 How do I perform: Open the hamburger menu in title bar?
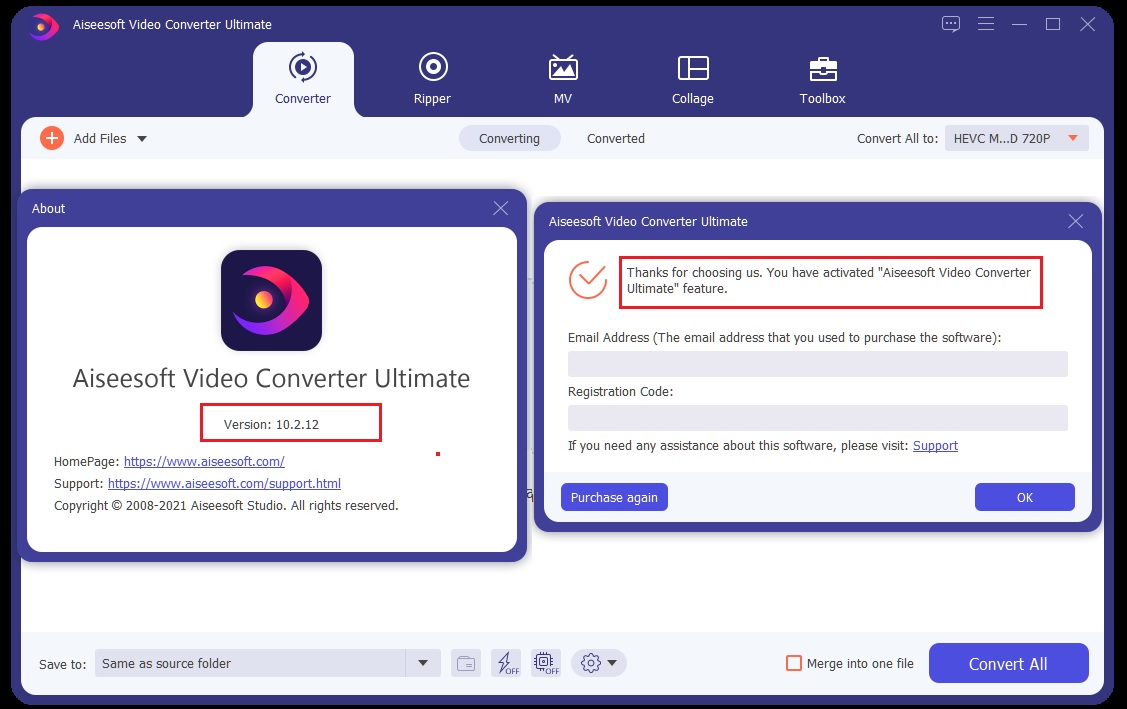(x=985, y=24)
